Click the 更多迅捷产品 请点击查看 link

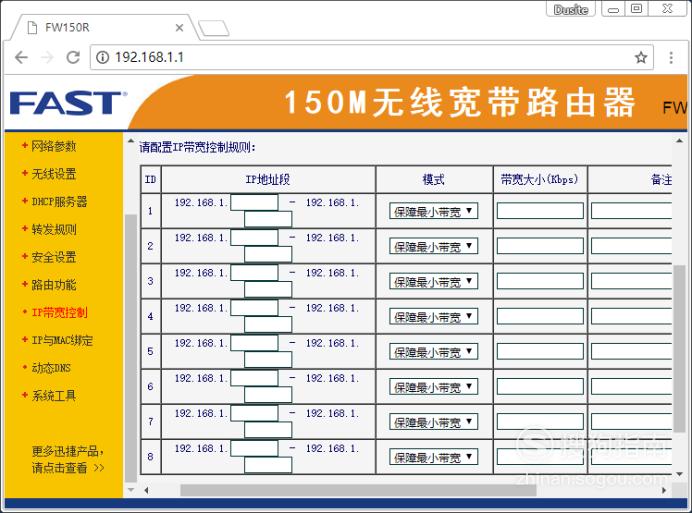click(68, 460)
